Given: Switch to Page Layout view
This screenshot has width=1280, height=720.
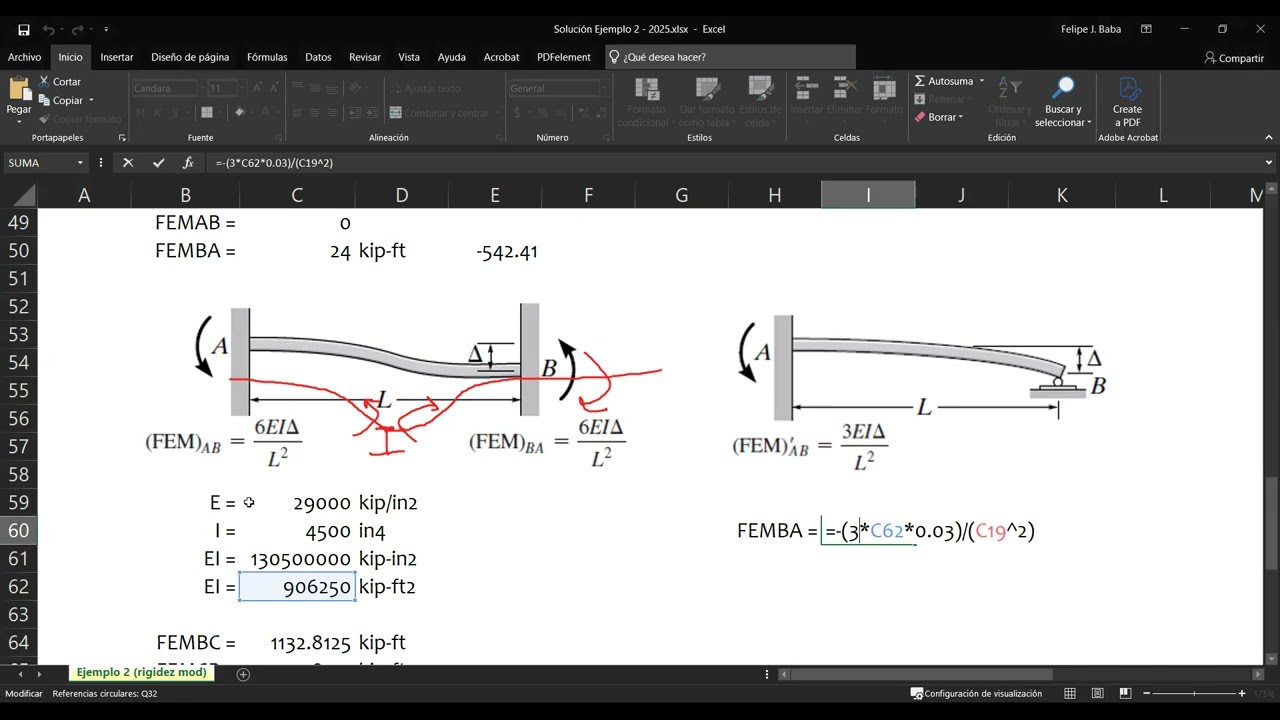Looking at the screenshot, I should [1096, 694].
